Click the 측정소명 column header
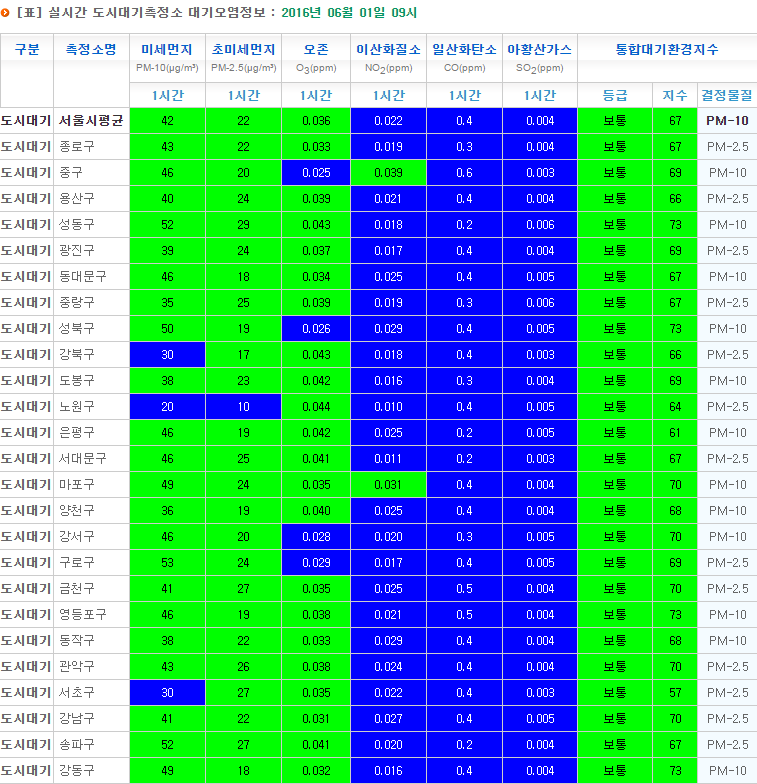757x784 pixels. [91, 49]
